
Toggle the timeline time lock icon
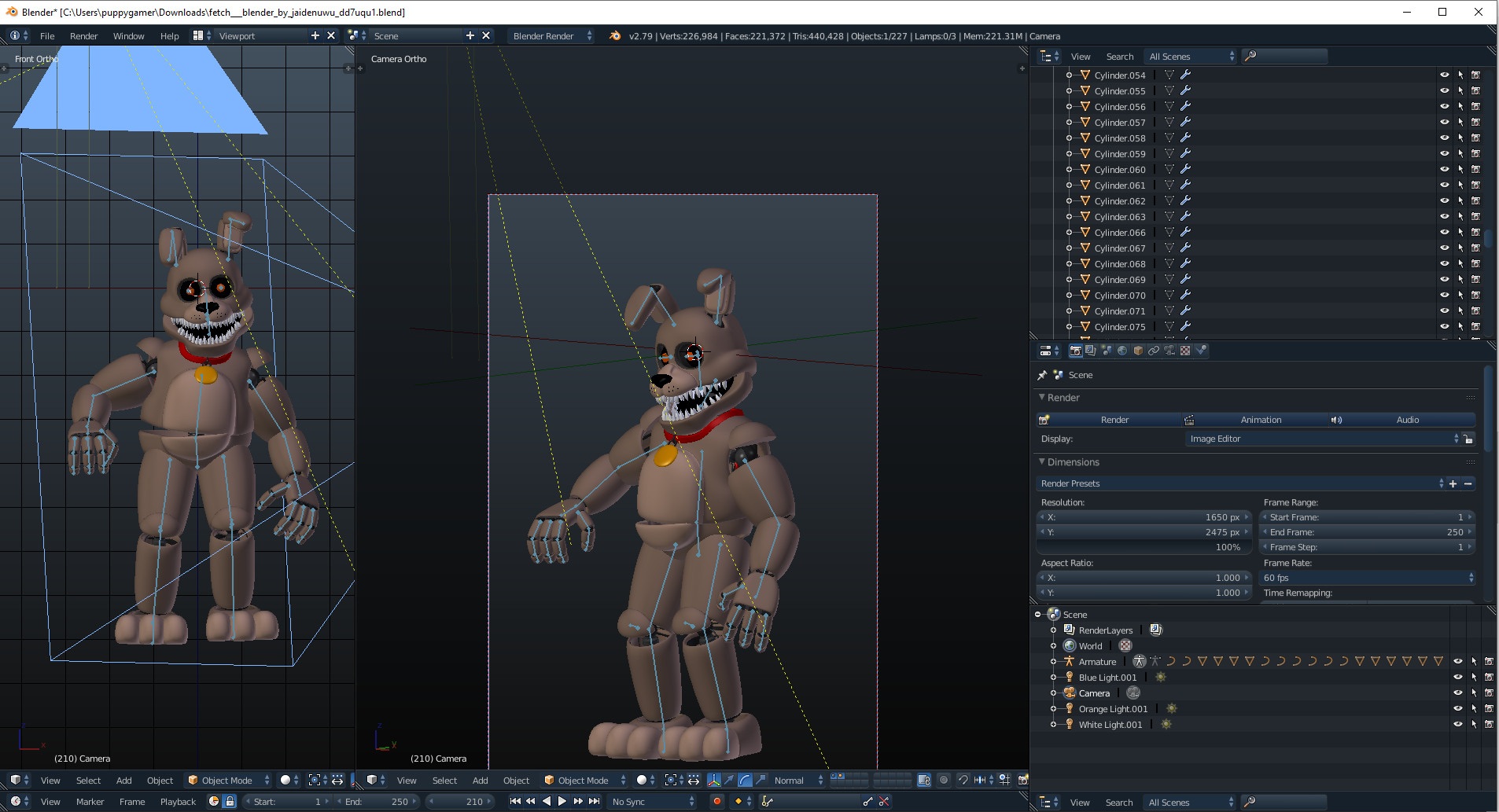coord(230,801)
